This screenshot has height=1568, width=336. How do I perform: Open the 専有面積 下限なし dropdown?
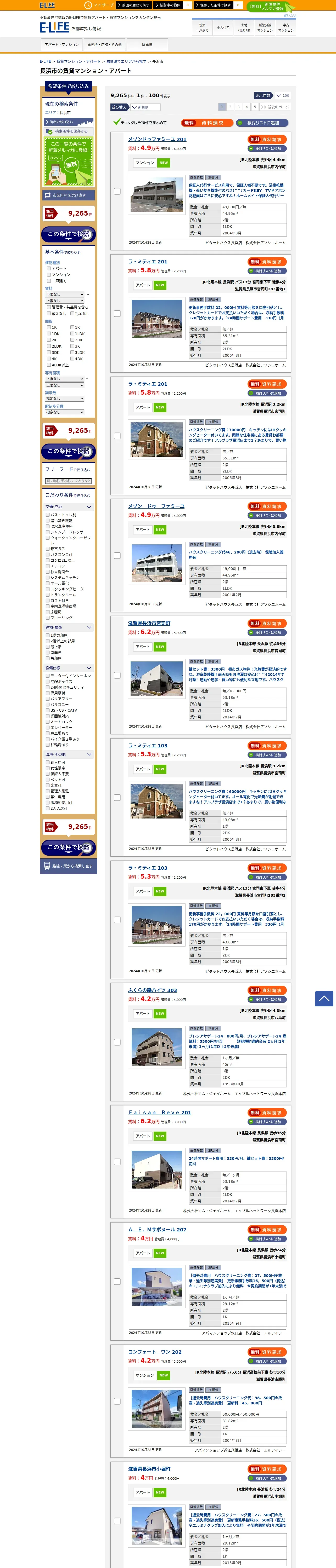65,379
